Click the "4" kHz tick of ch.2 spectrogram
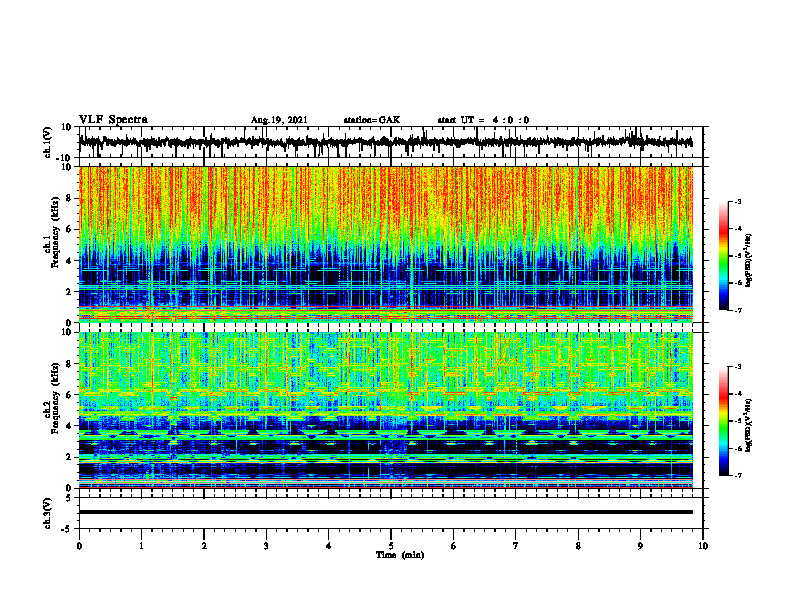Screen dimensions: 792x612 point(69,427)
